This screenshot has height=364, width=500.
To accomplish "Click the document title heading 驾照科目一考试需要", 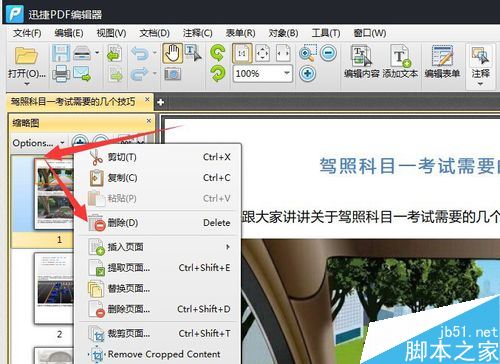I will tap(409, 165).
